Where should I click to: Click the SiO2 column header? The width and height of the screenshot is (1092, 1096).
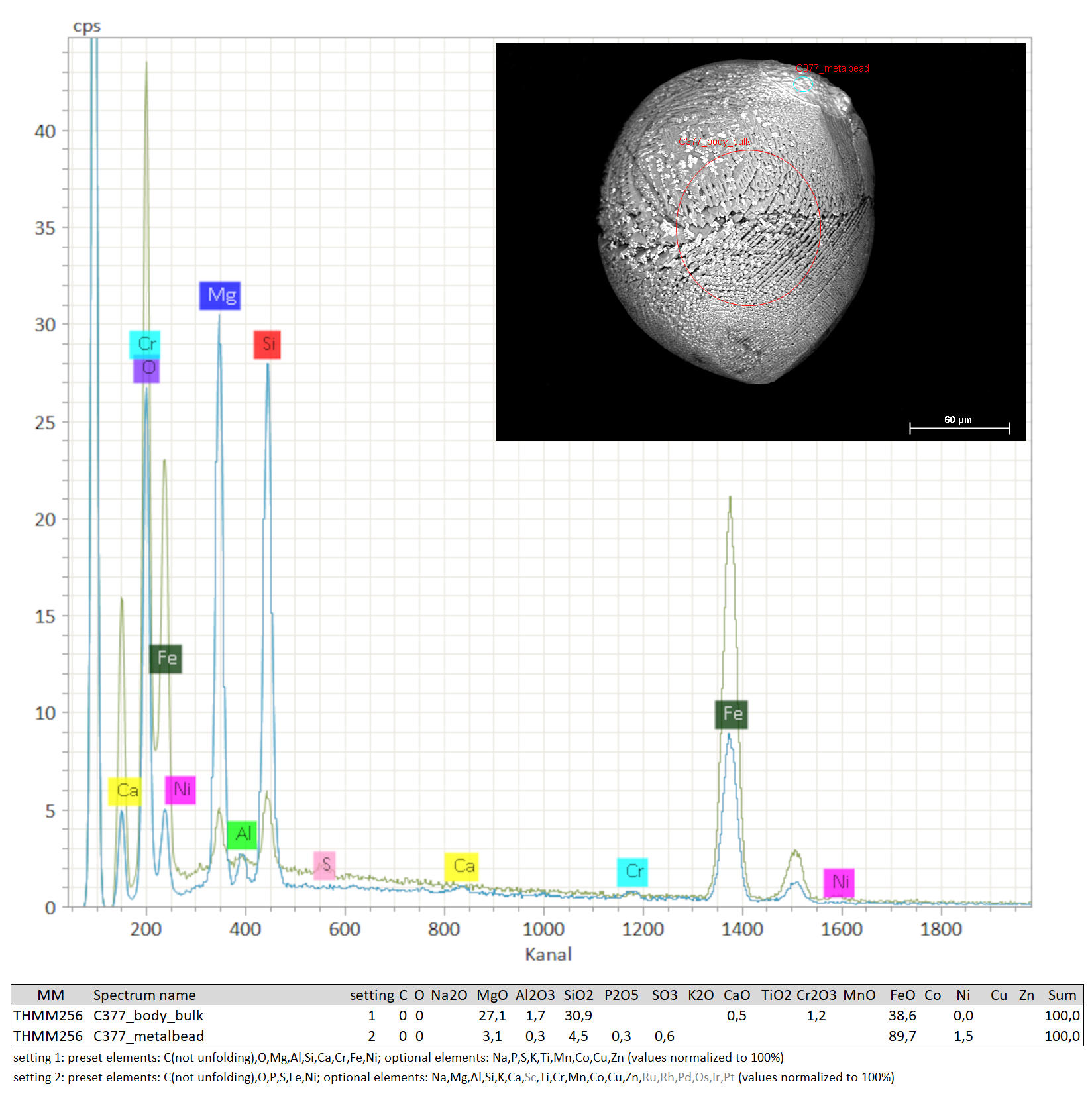coord(578,995)
